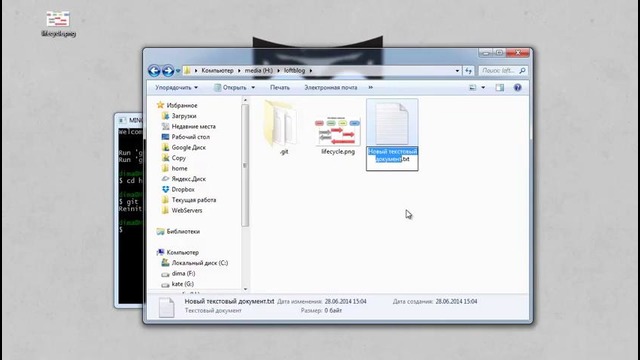Viewport: 640px width, 360px height.
Task: Open Google Диск in the navigation pane
Action: [188, 147]
